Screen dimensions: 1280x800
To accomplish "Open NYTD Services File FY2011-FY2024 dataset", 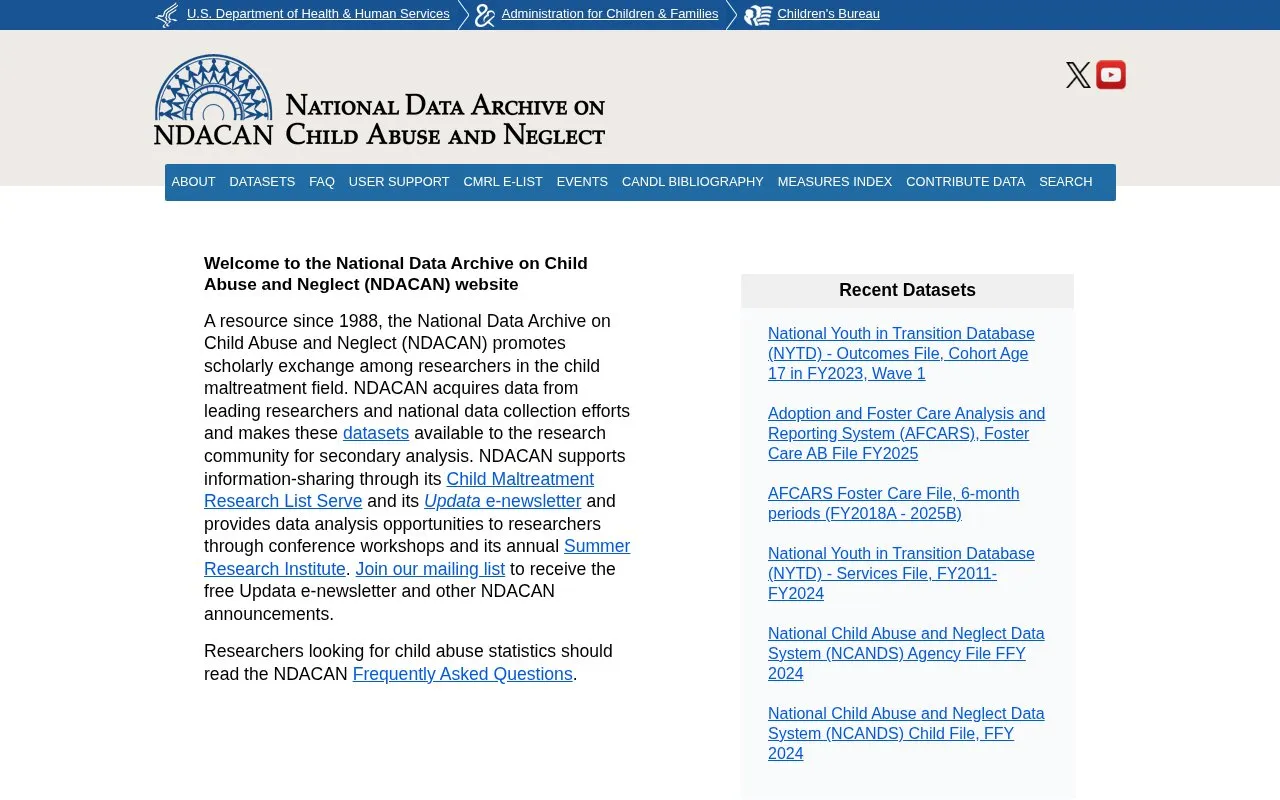I will pos(901,573).
